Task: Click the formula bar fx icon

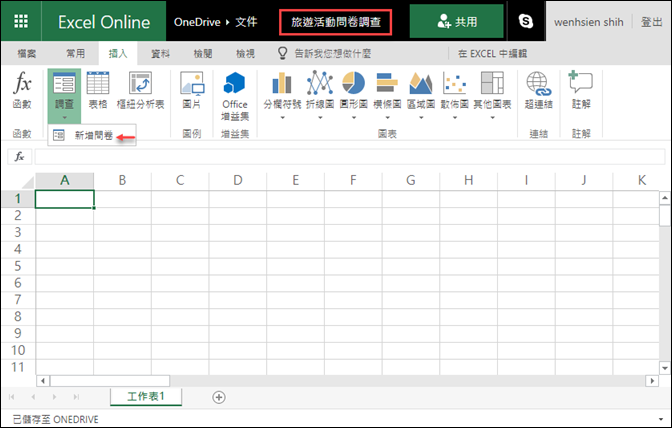Action: 19,157
